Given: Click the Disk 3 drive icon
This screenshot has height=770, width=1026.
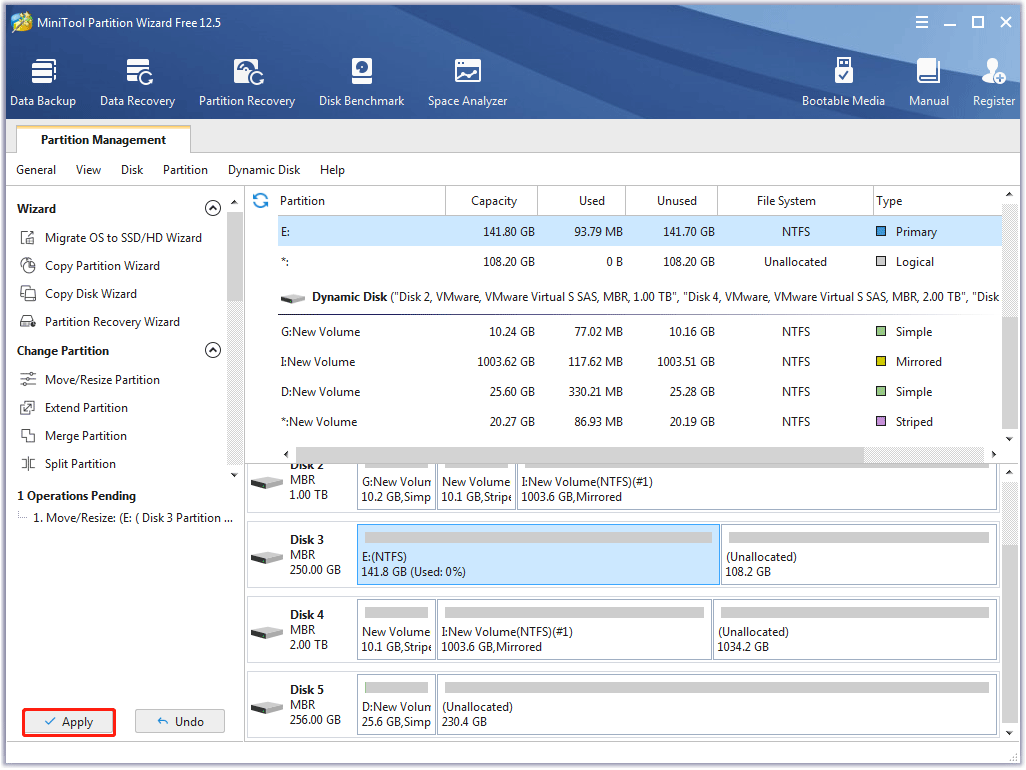Looking at the screenshot, I should 267,558.
